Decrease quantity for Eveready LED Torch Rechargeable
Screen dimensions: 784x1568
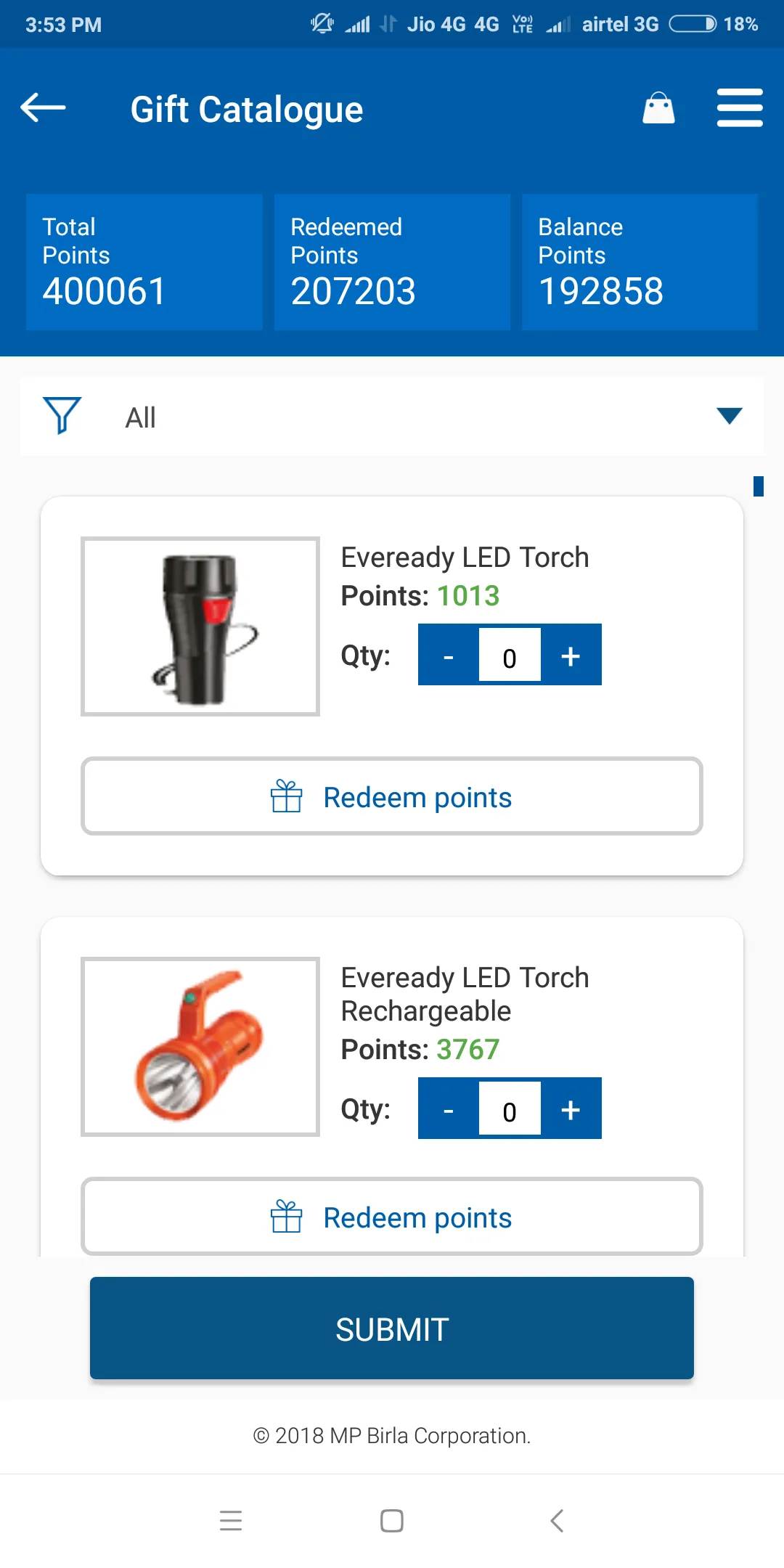[x=449, y=1109]
